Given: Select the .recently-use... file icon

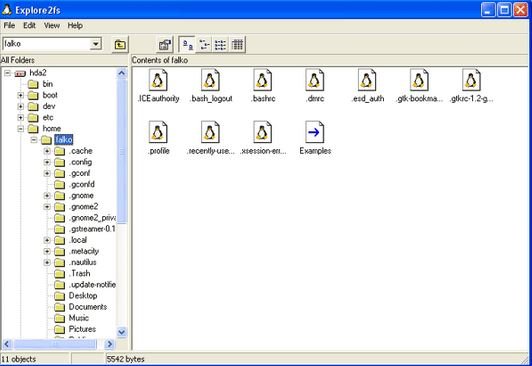Looking at the screenshot, I should [210, 132].
